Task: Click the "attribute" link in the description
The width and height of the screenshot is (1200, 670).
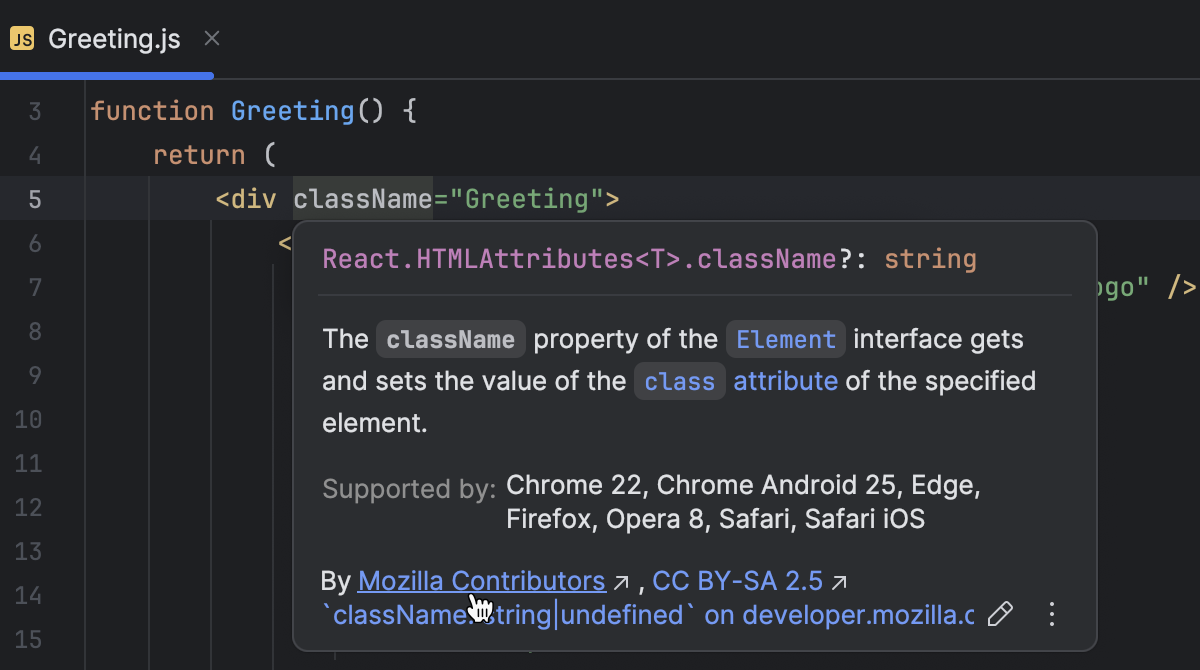Action: 785,381
